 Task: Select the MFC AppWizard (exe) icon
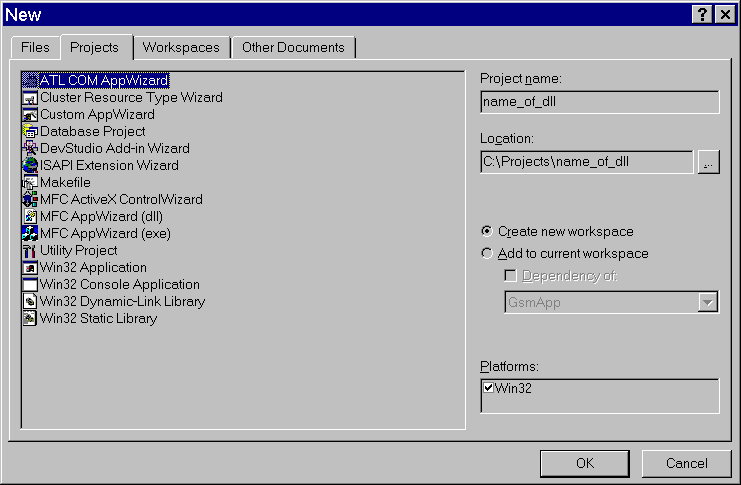click(30, 233)
